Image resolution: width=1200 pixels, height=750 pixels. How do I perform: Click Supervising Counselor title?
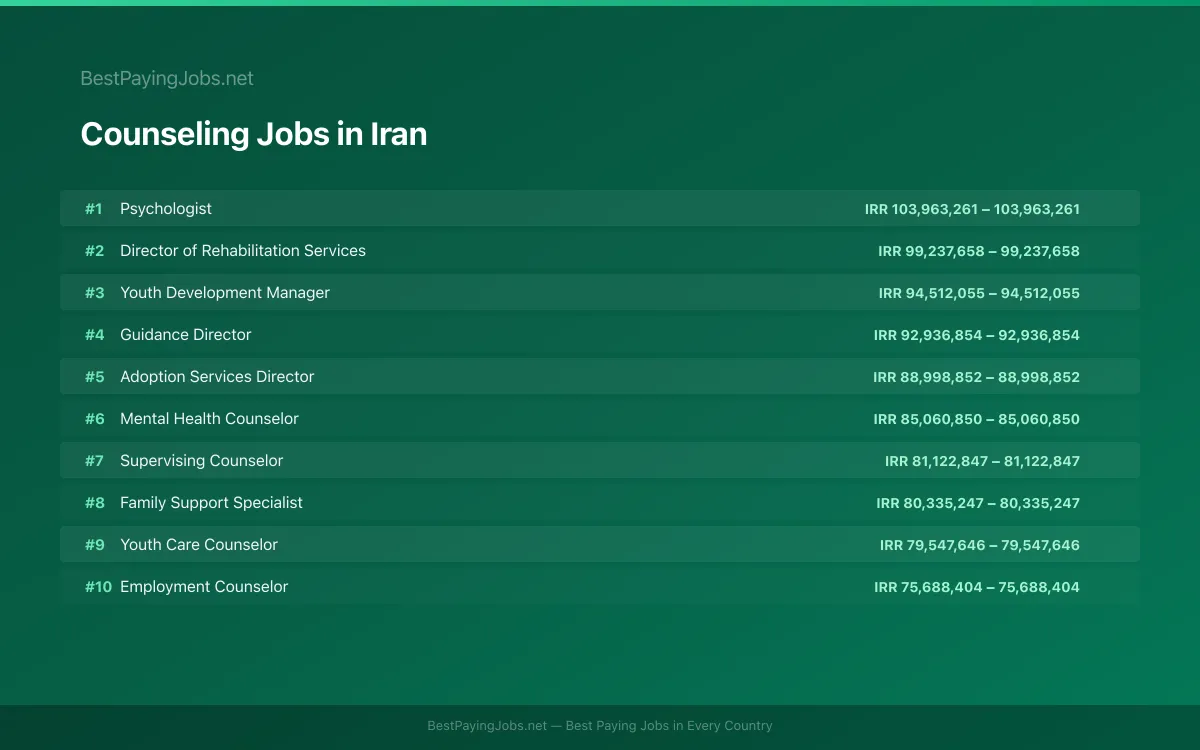[x=202, y=461]
